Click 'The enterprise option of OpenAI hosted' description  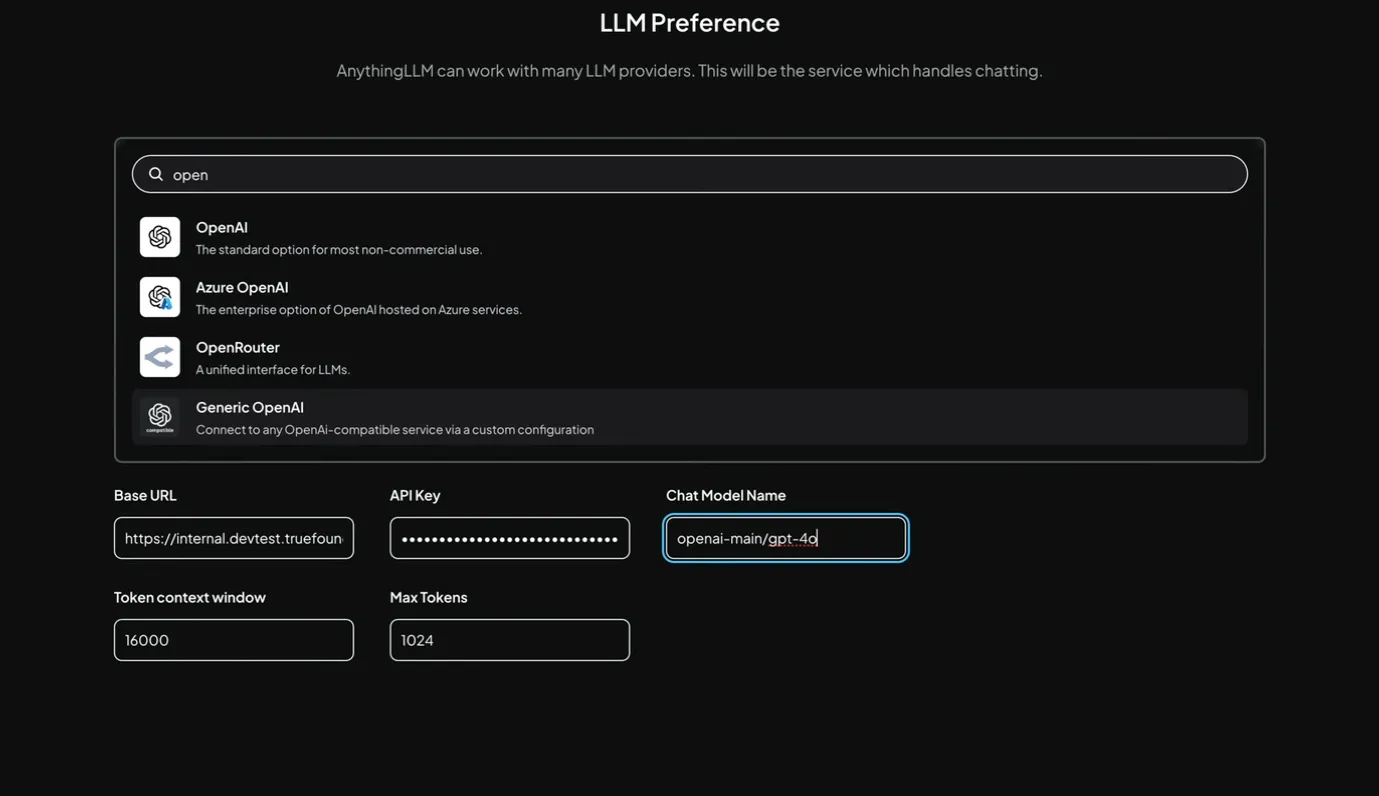coord(359,310)
